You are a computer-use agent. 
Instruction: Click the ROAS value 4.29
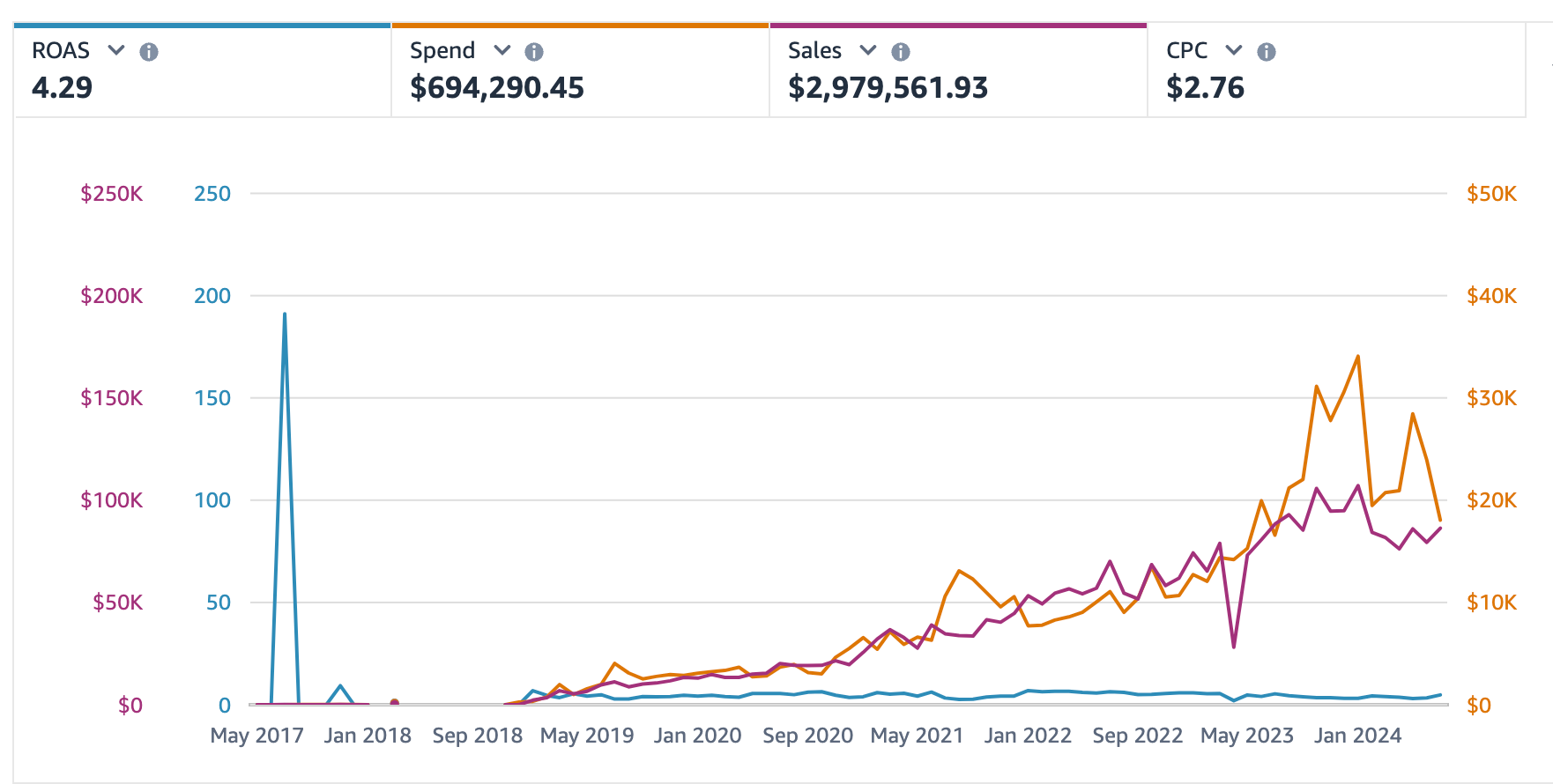tap(62, 87)
